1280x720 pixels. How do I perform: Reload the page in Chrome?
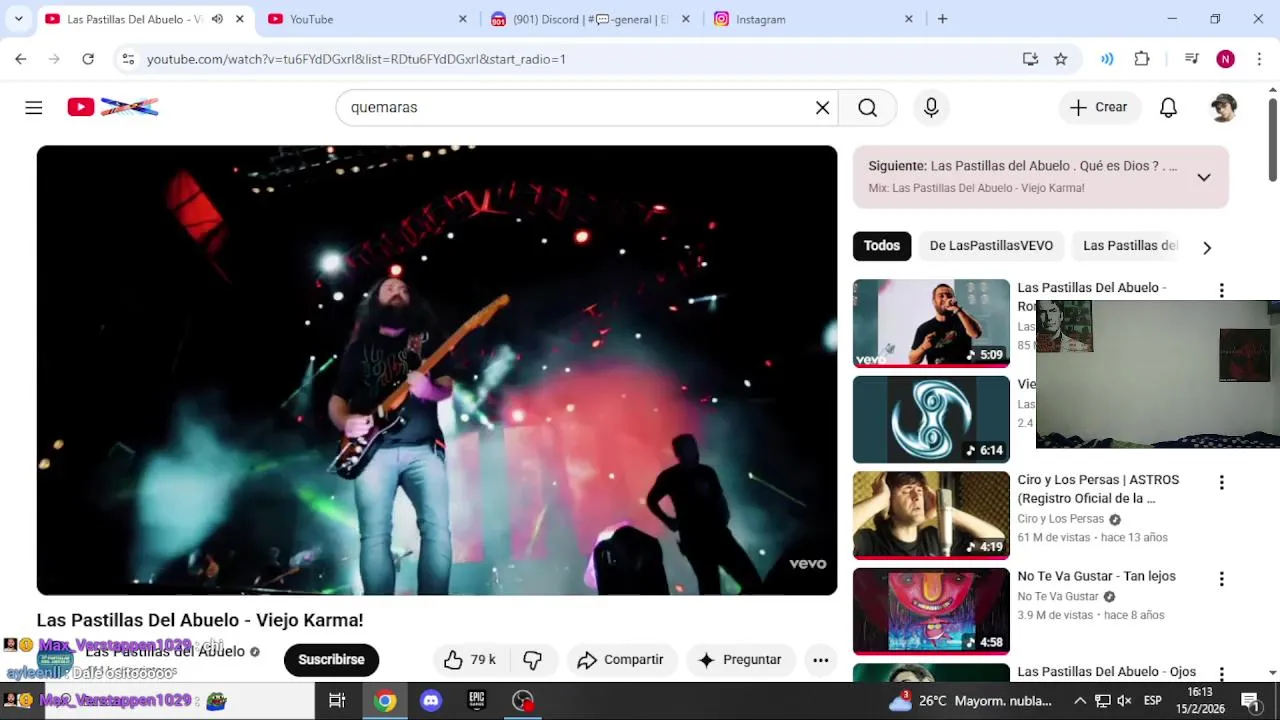[x=88, y=59]
